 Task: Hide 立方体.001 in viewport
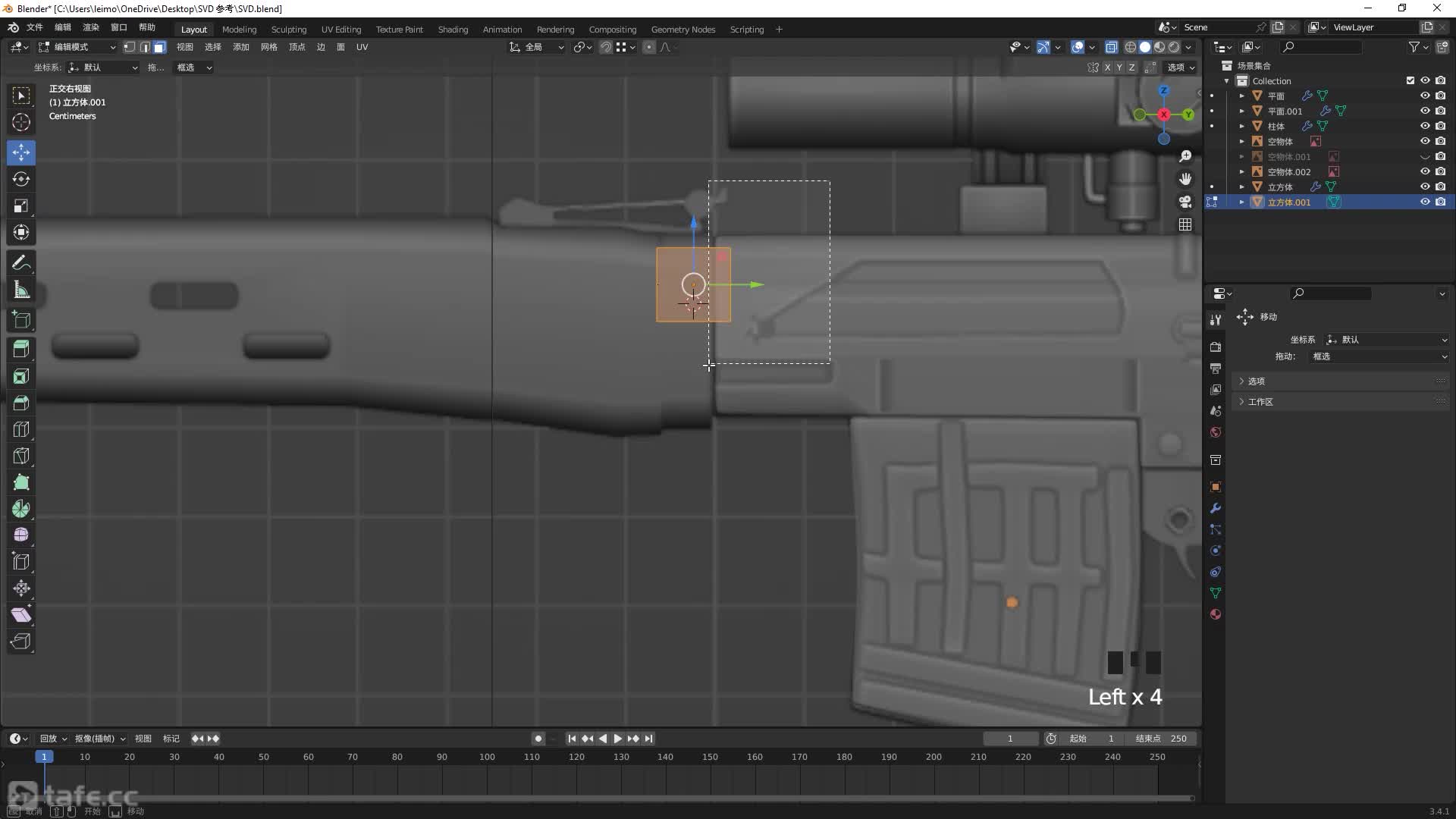pos(1425,202)
